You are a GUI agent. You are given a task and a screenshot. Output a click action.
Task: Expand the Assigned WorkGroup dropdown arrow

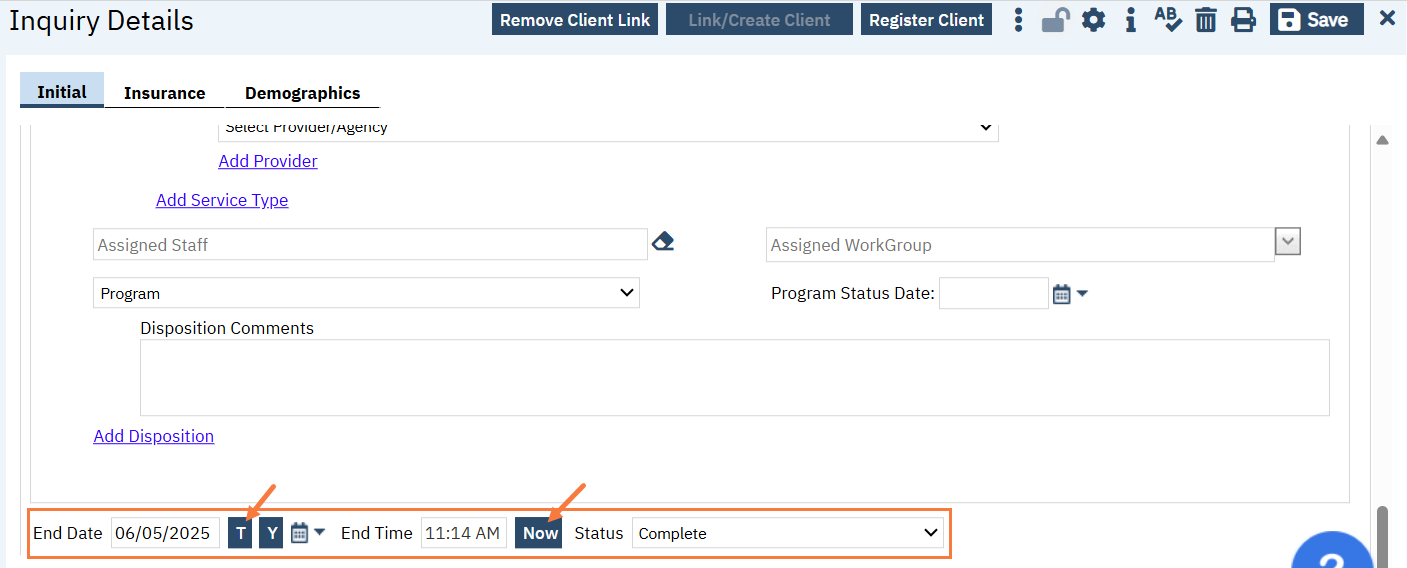(1287, 242)
